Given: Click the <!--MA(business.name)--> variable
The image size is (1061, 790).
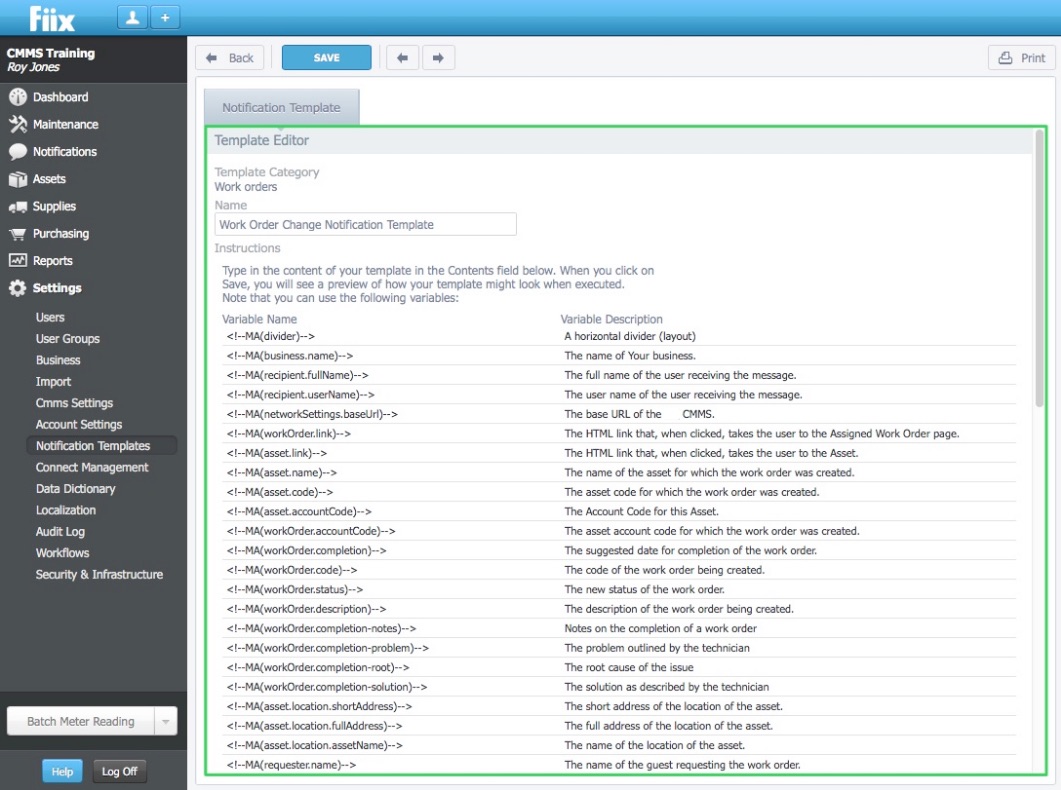Looking at the screenshot, I should coord(290,356).
